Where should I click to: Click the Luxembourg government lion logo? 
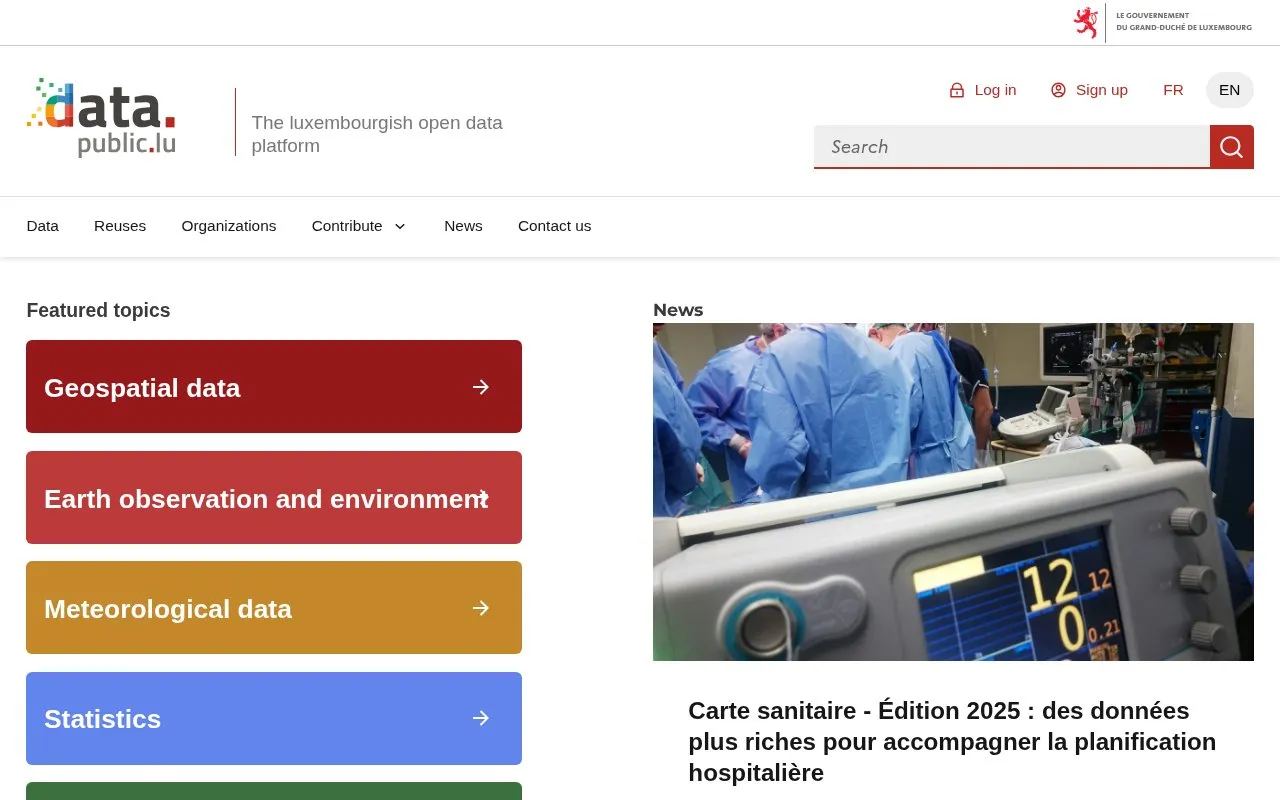point(1086,22)
